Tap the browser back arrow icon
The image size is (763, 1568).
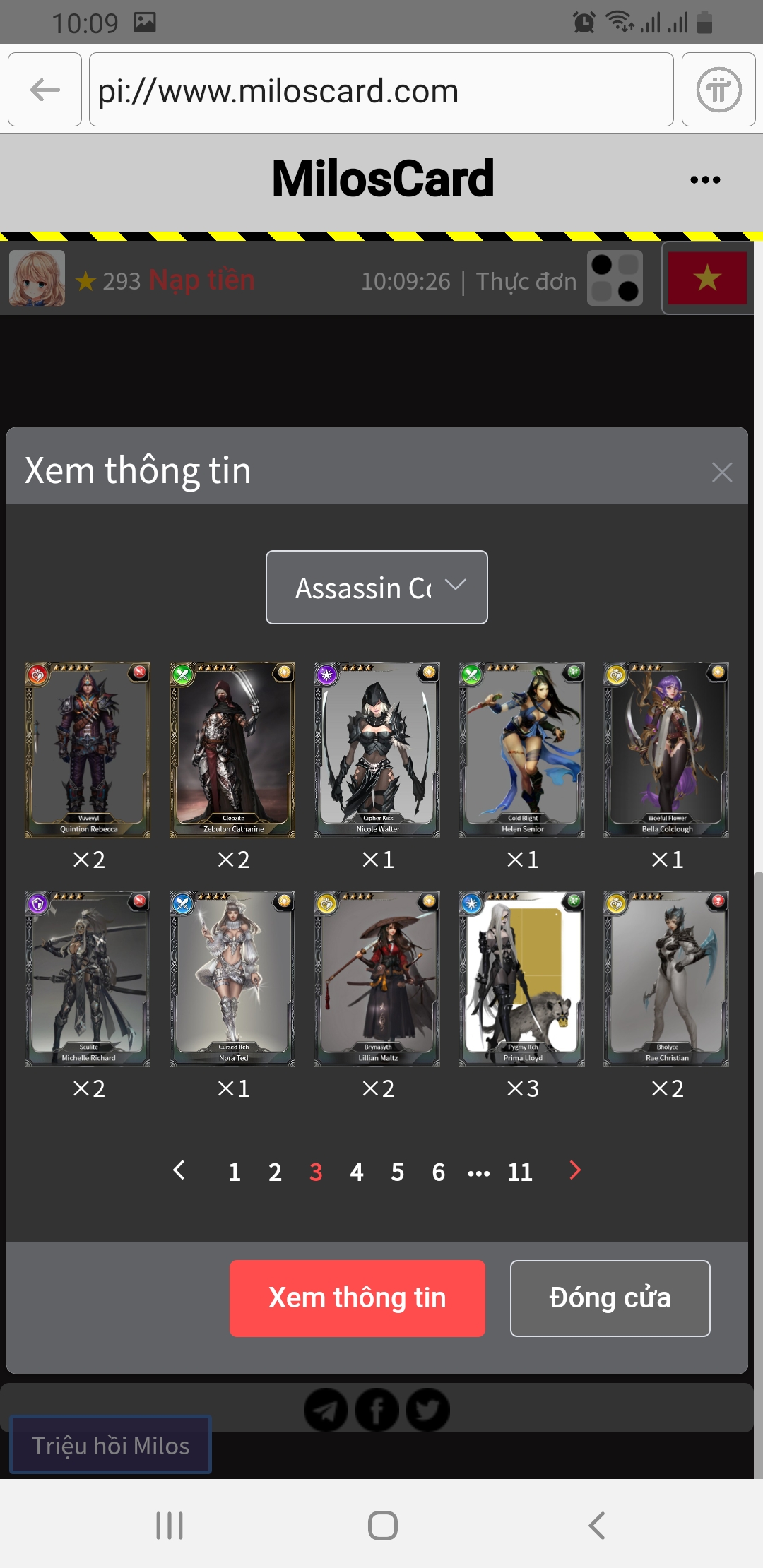(45, 90)
